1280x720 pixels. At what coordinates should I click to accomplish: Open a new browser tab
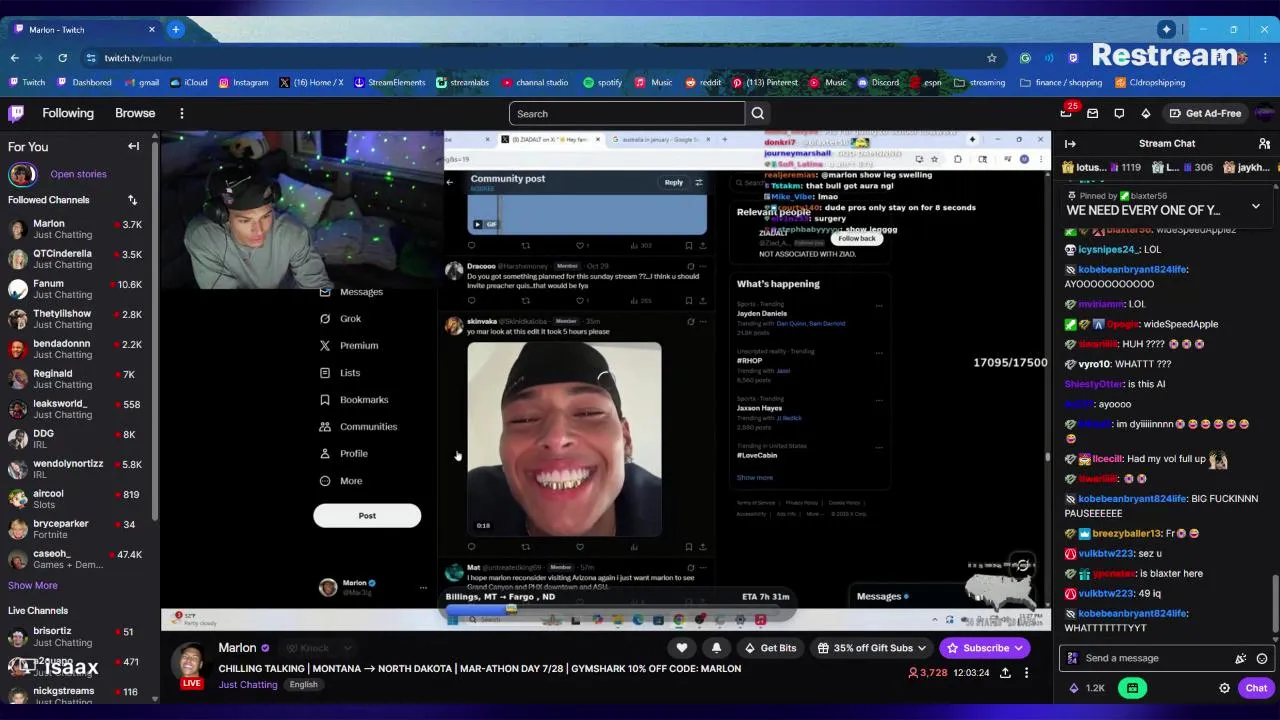pos(175,29)
